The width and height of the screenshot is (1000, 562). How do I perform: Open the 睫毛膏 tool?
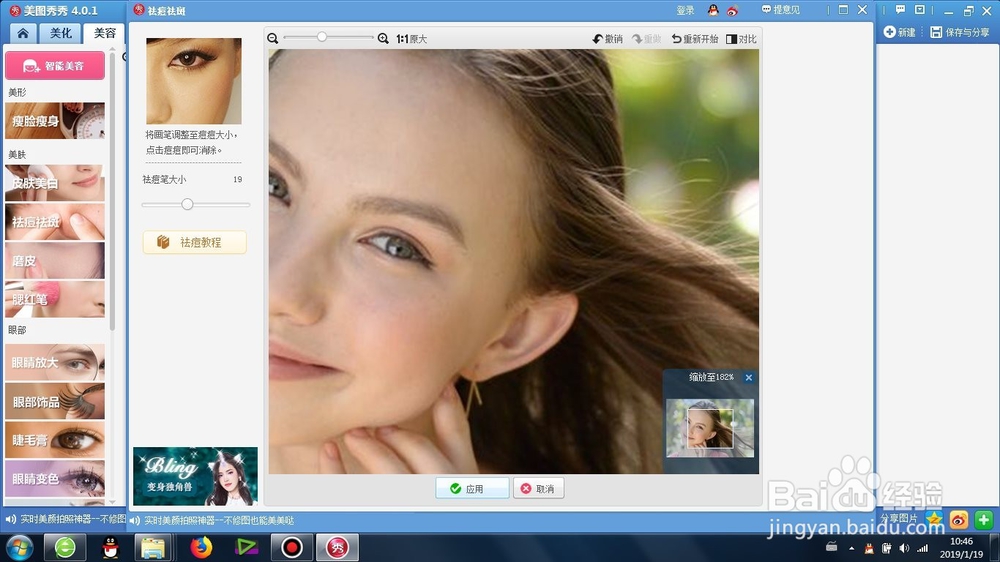[55, 440]
